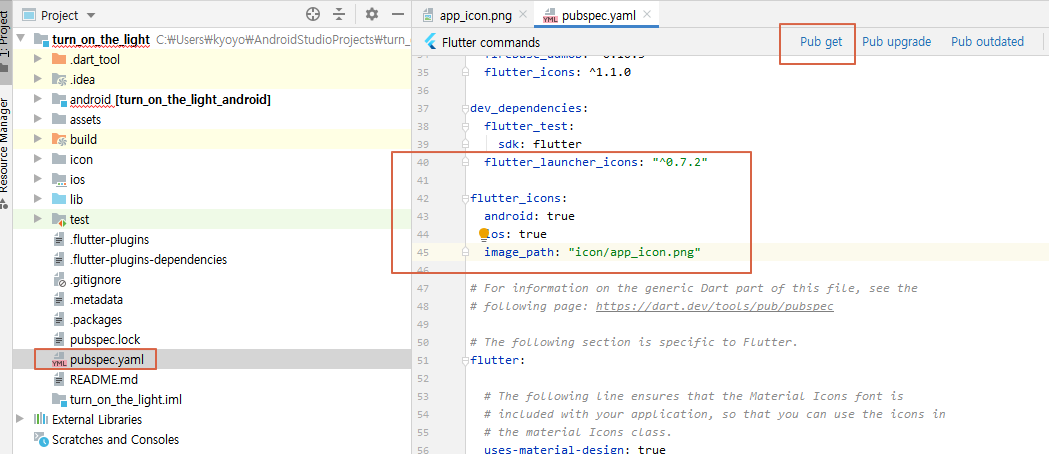The width and height of the screenshot is (1049, 454).
Task: Expand the assets folder
Action: (38, 120)
